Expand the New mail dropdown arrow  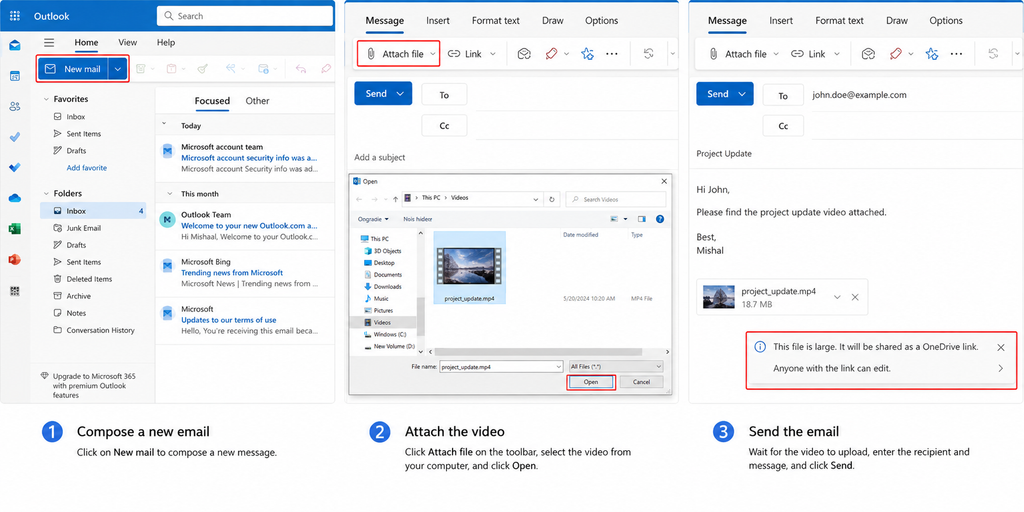(x=118, y=69)
